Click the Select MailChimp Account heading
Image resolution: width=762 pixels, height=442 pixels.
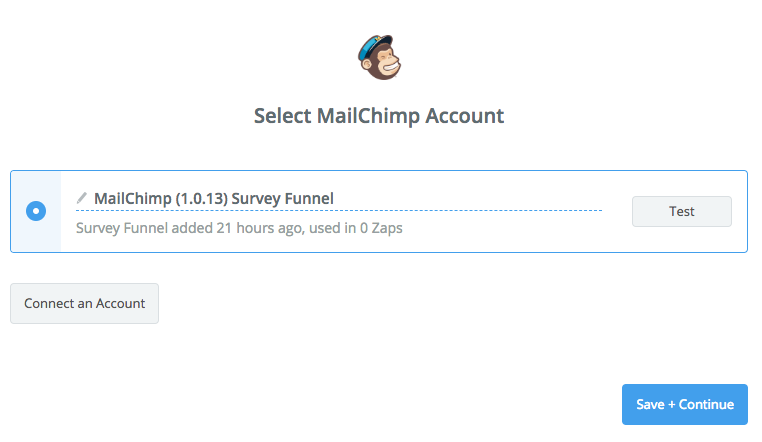click(x=379, y=116)
